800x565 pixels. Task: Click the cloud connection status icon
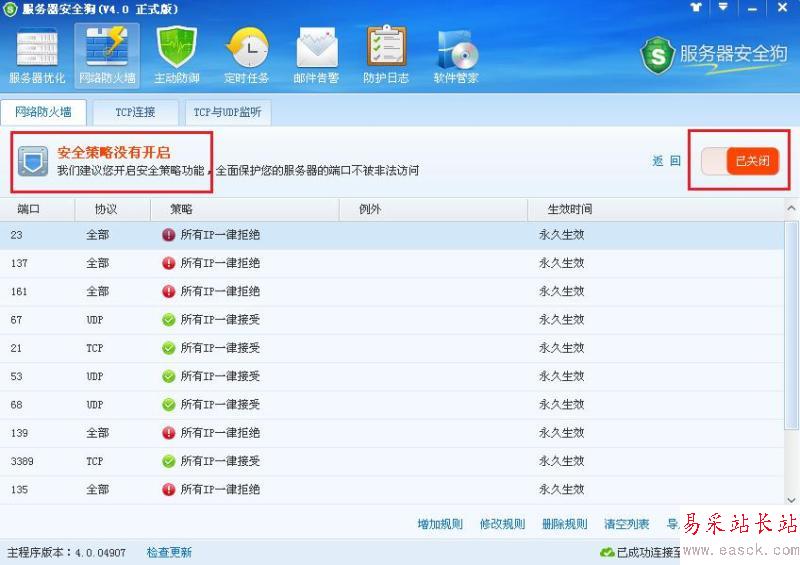click(x=607, y=552)
